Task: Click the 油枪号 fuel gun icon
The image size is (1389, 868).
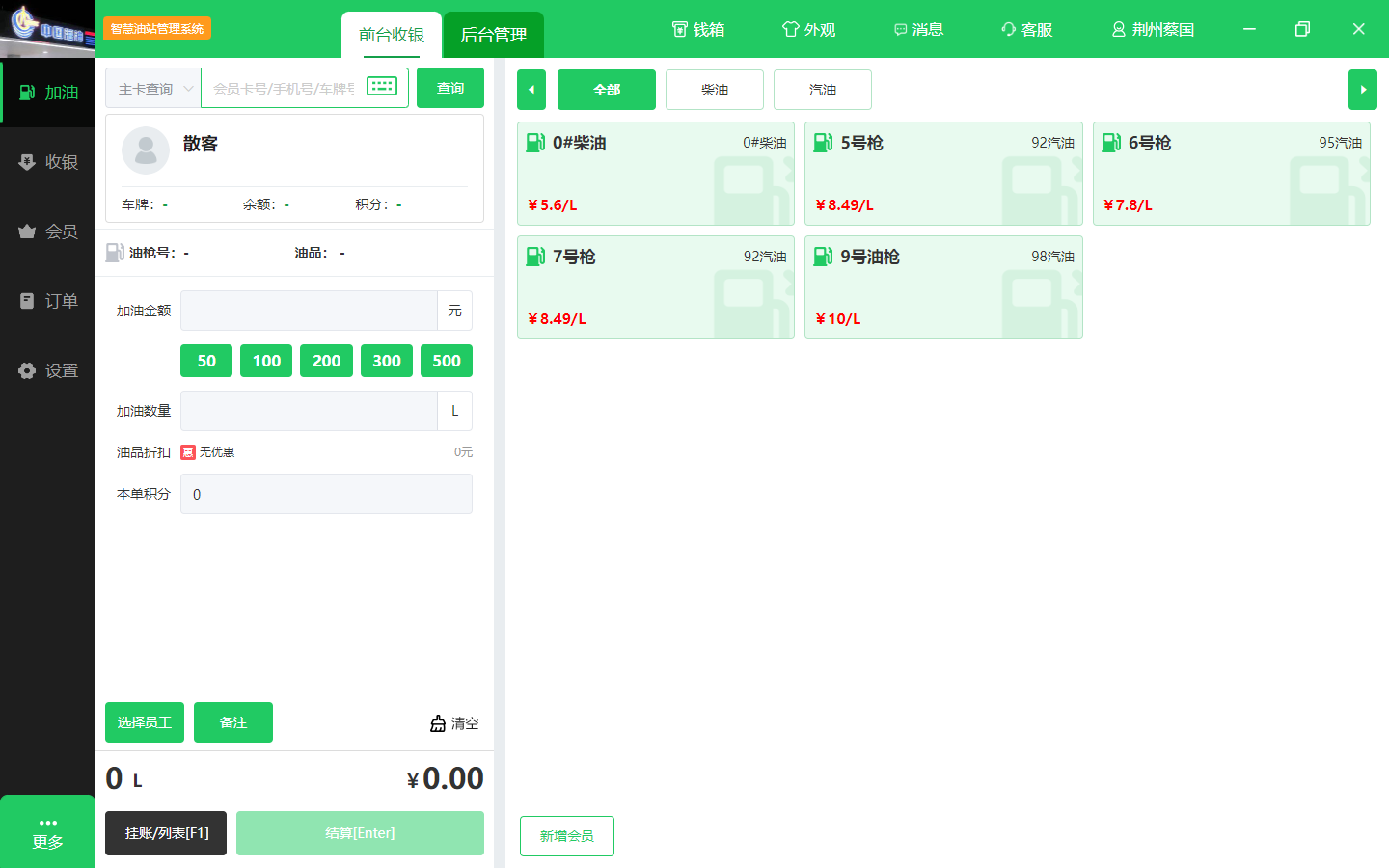Action: [115, 253]
